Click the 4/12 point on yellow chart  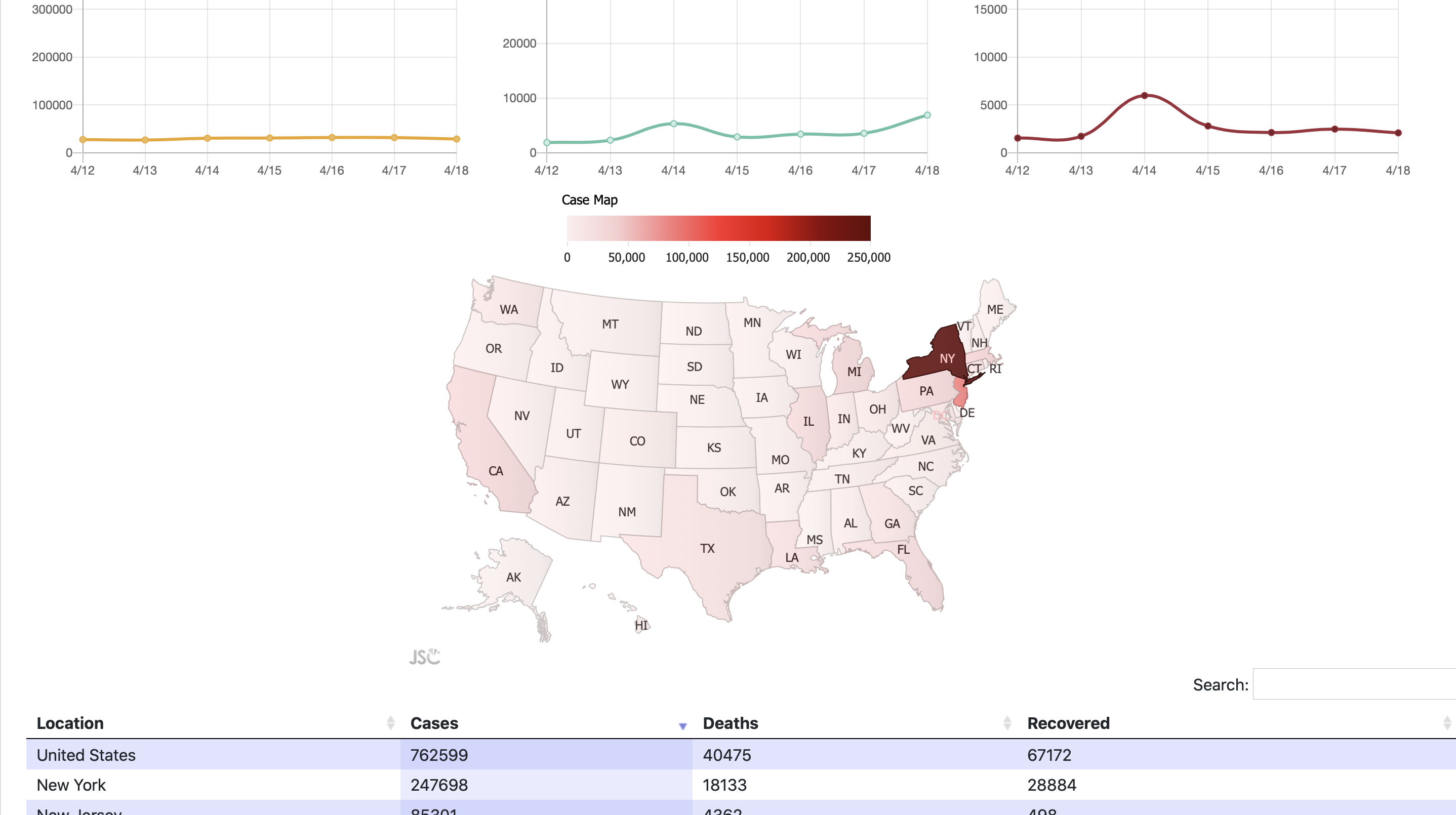(x=83, y=140)
